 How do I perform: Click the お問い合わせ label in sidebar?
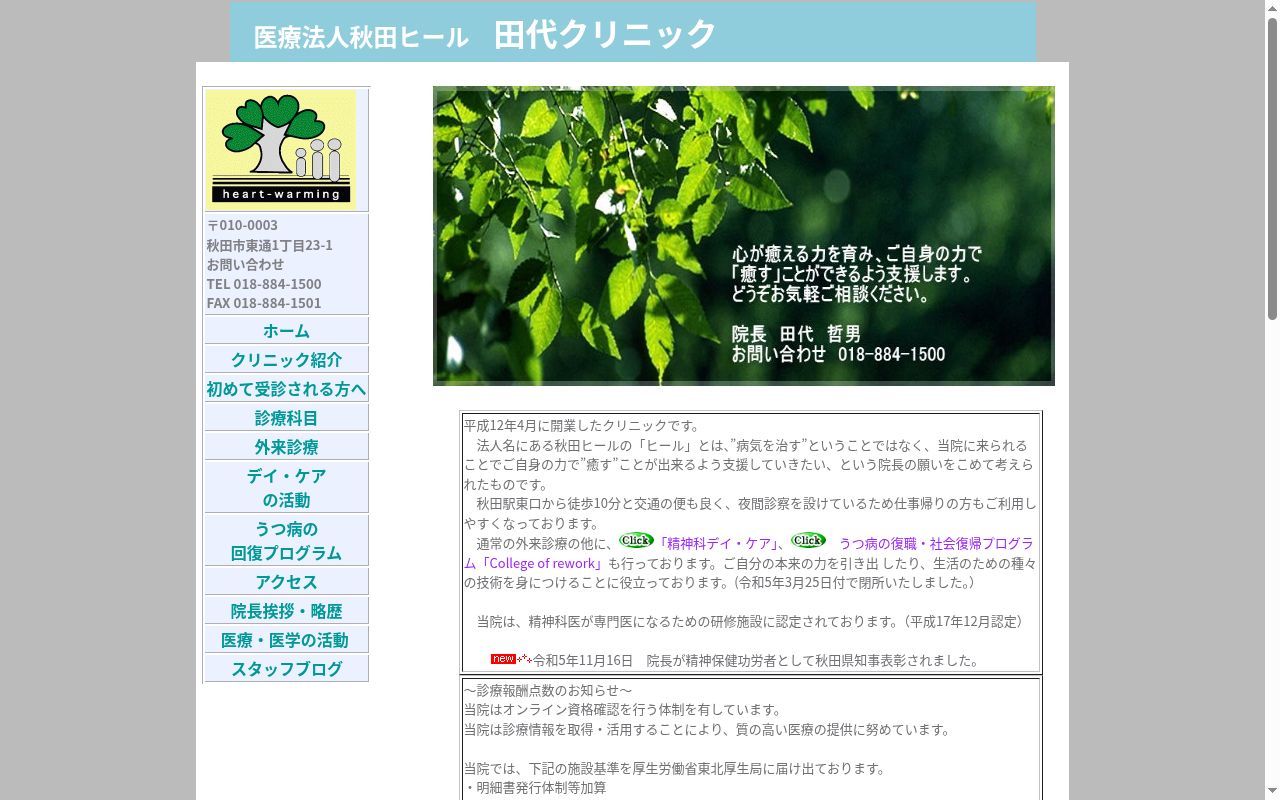coord(245,264)
